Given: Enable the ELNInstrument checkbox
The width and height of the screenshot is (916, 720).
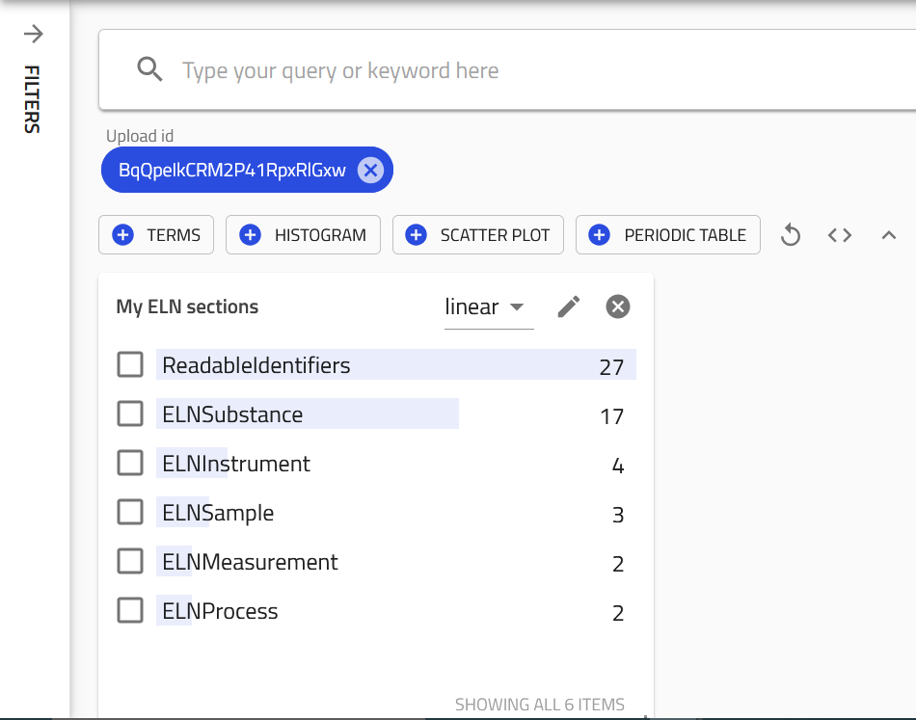Looking at the screenshot, I should coord(130,463).
